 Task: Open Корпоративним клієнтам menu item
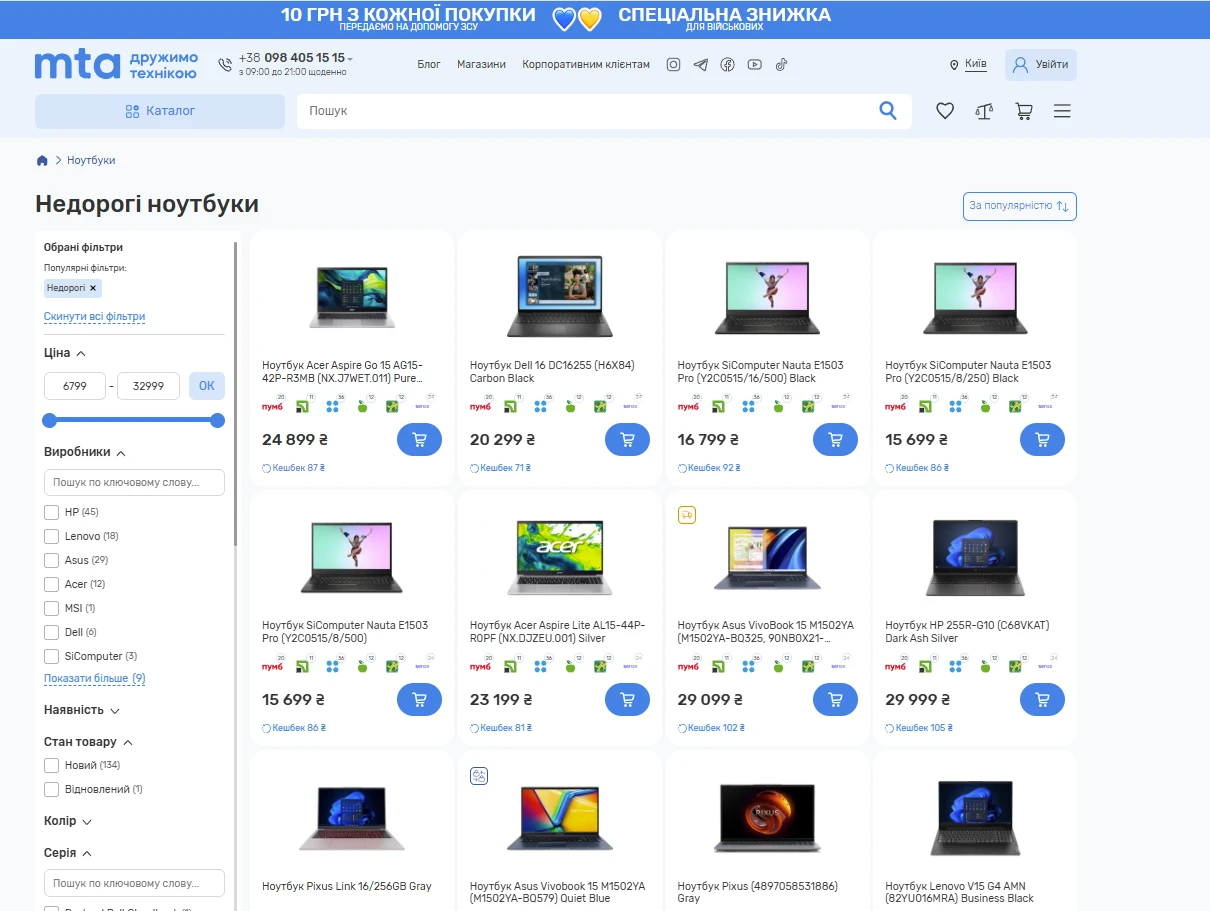(x=586, y=64)
